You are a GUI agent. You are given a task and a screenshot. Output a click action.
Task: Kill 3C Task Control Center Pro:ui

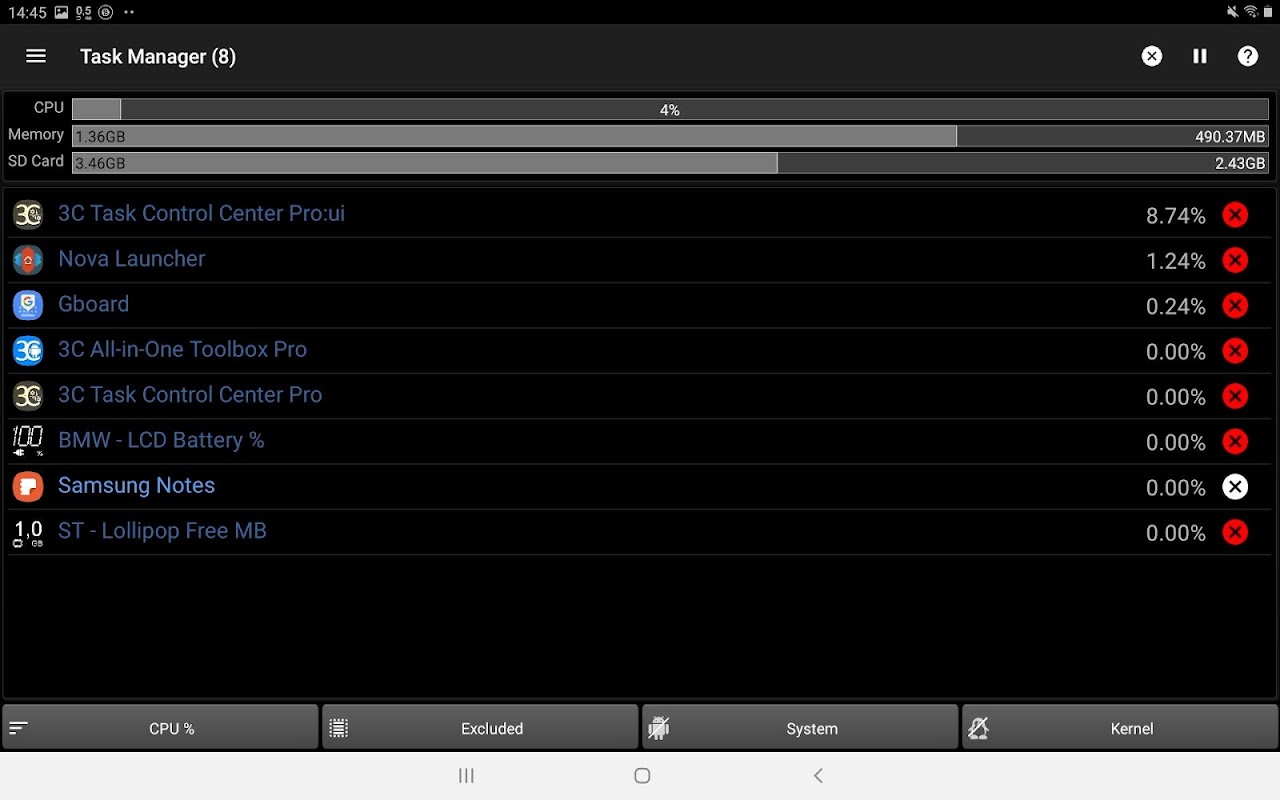(1235, 215)
